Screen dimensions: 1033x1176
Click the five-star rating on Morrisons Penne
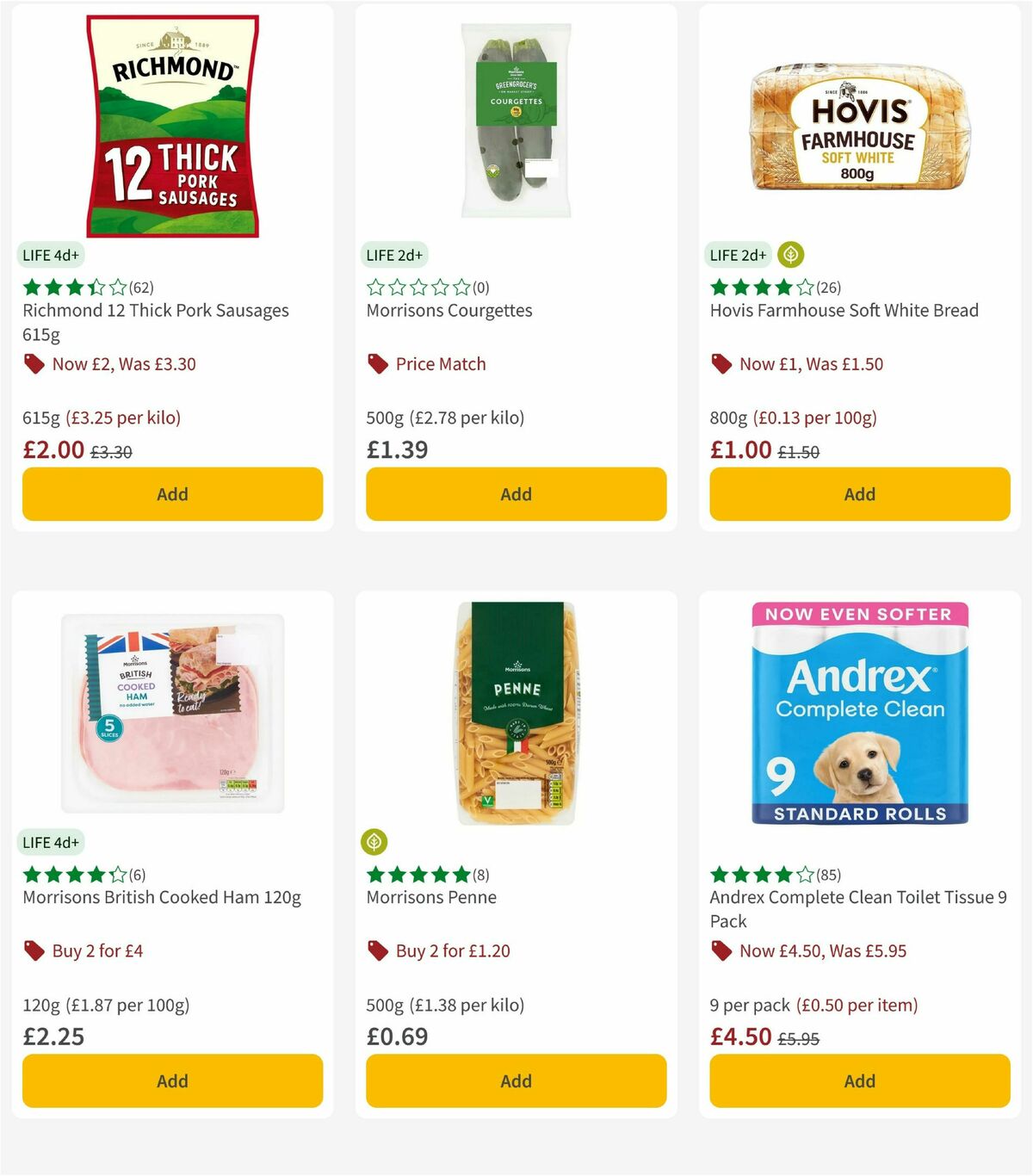(418, 875)
